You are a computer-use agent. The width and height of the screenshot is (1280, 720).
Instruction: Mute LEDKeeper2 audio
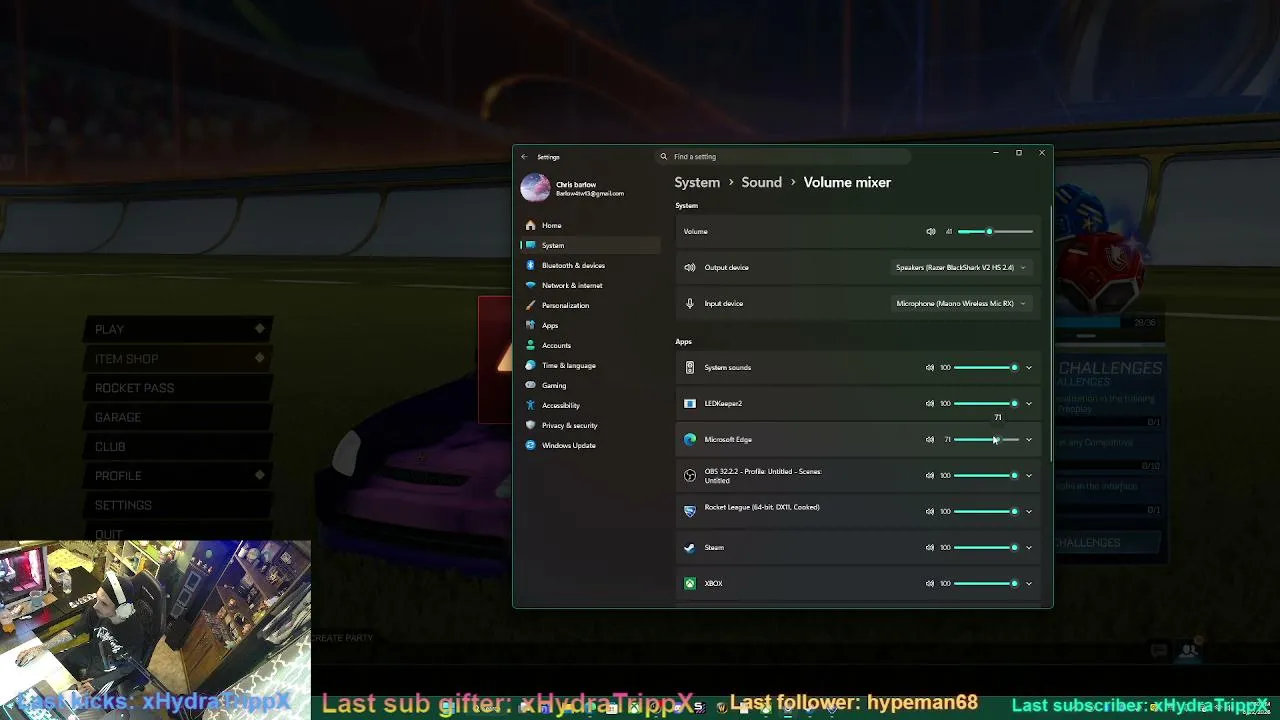tap(930, 404)
